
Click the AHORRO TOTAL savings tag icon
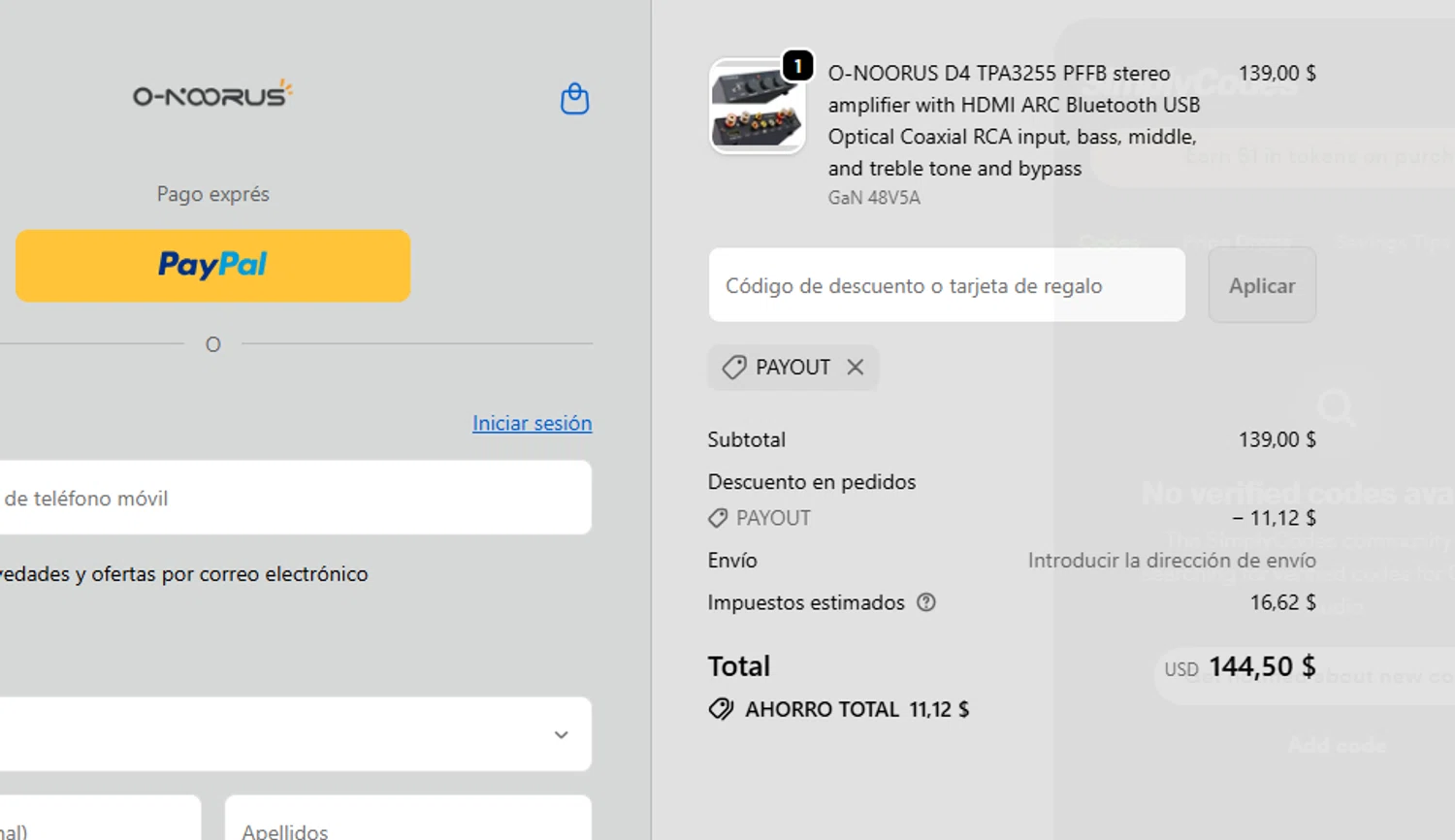click(x=721, y=709)
